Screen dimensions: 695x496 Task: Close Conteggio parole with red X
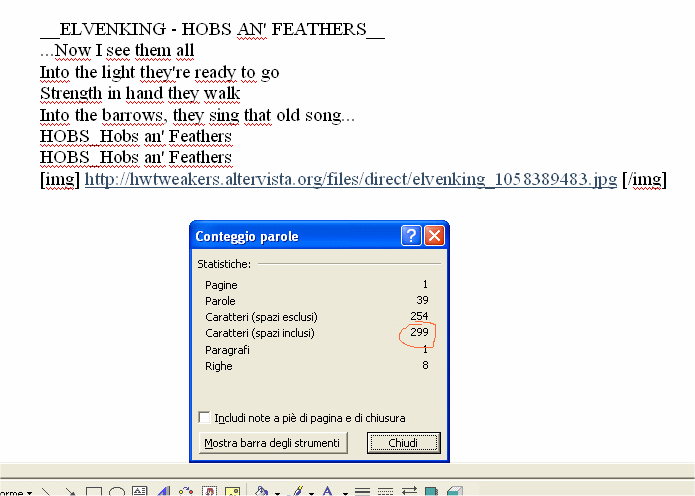(x=434, y=235)
